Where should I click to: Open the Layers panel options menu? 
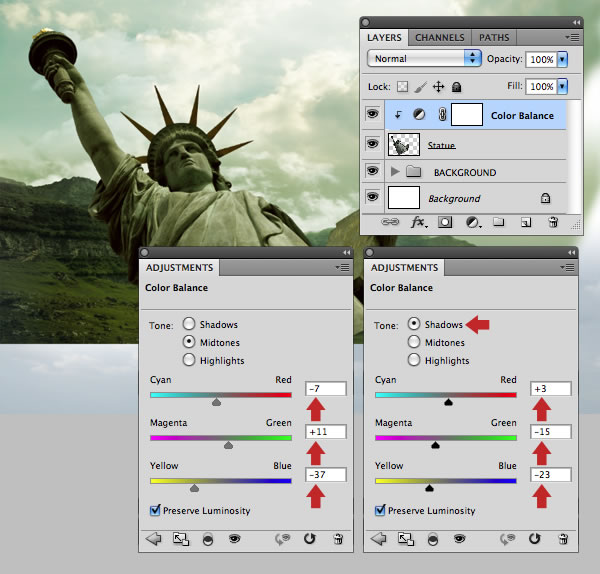[x=572, y=38]
